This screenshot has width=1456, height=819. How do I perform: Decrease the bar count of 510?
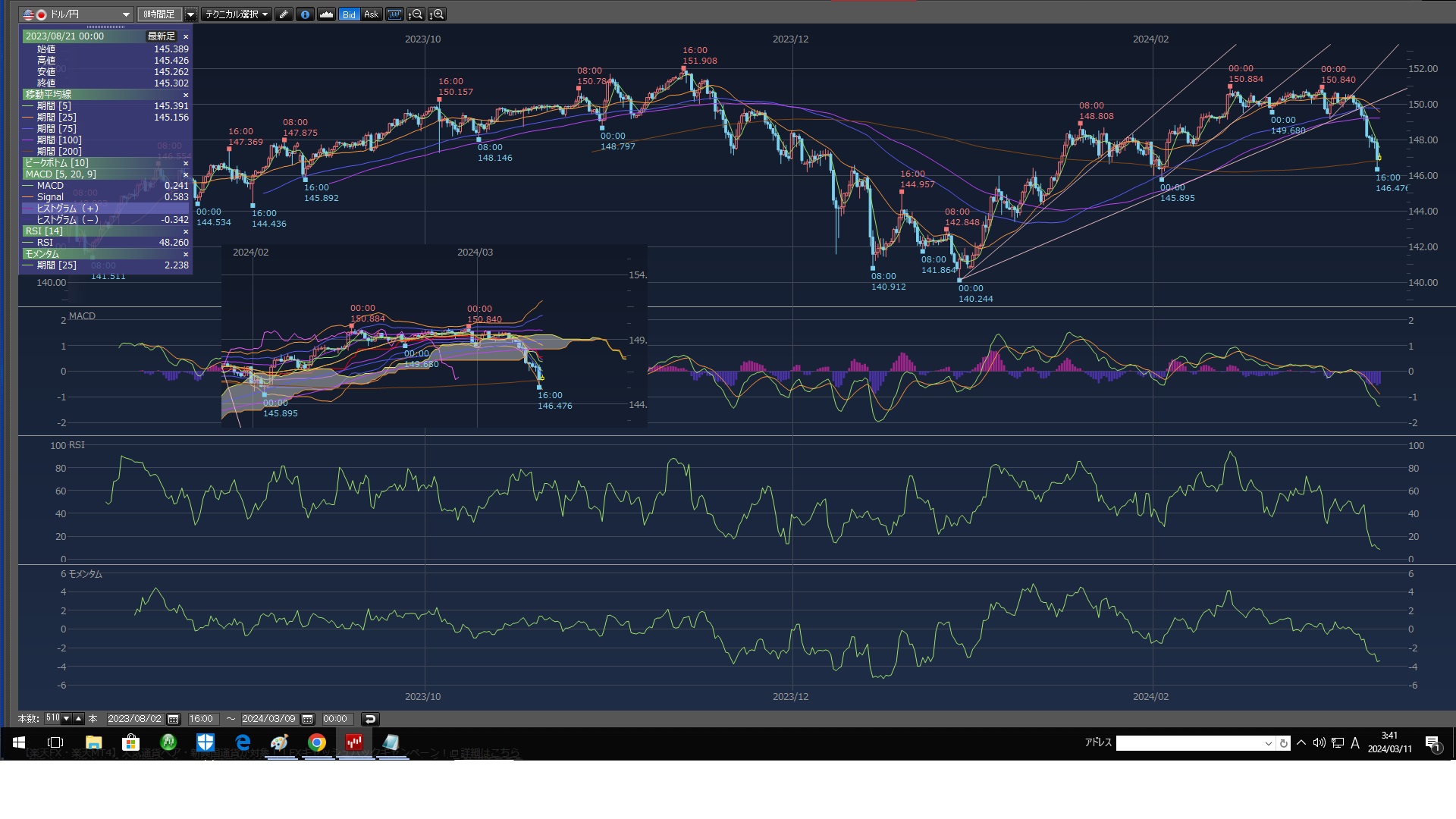tap(67, 719)
